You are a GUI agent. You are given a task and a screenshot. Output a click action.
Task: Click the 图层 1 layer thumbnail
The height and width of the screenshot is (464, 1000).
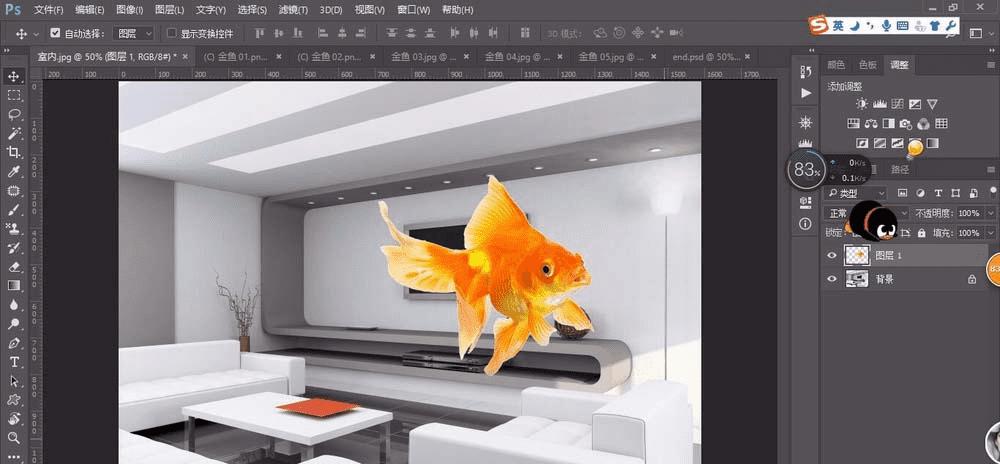[x=857, y=255]
